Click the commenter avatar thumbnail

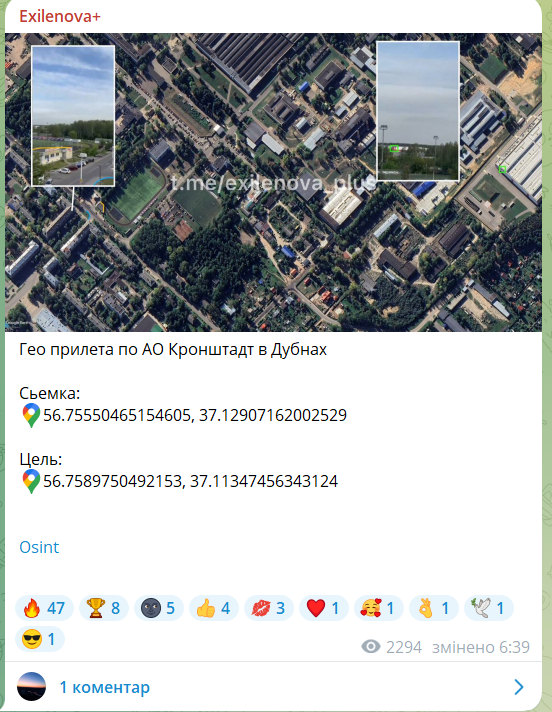tap(31, 687)
